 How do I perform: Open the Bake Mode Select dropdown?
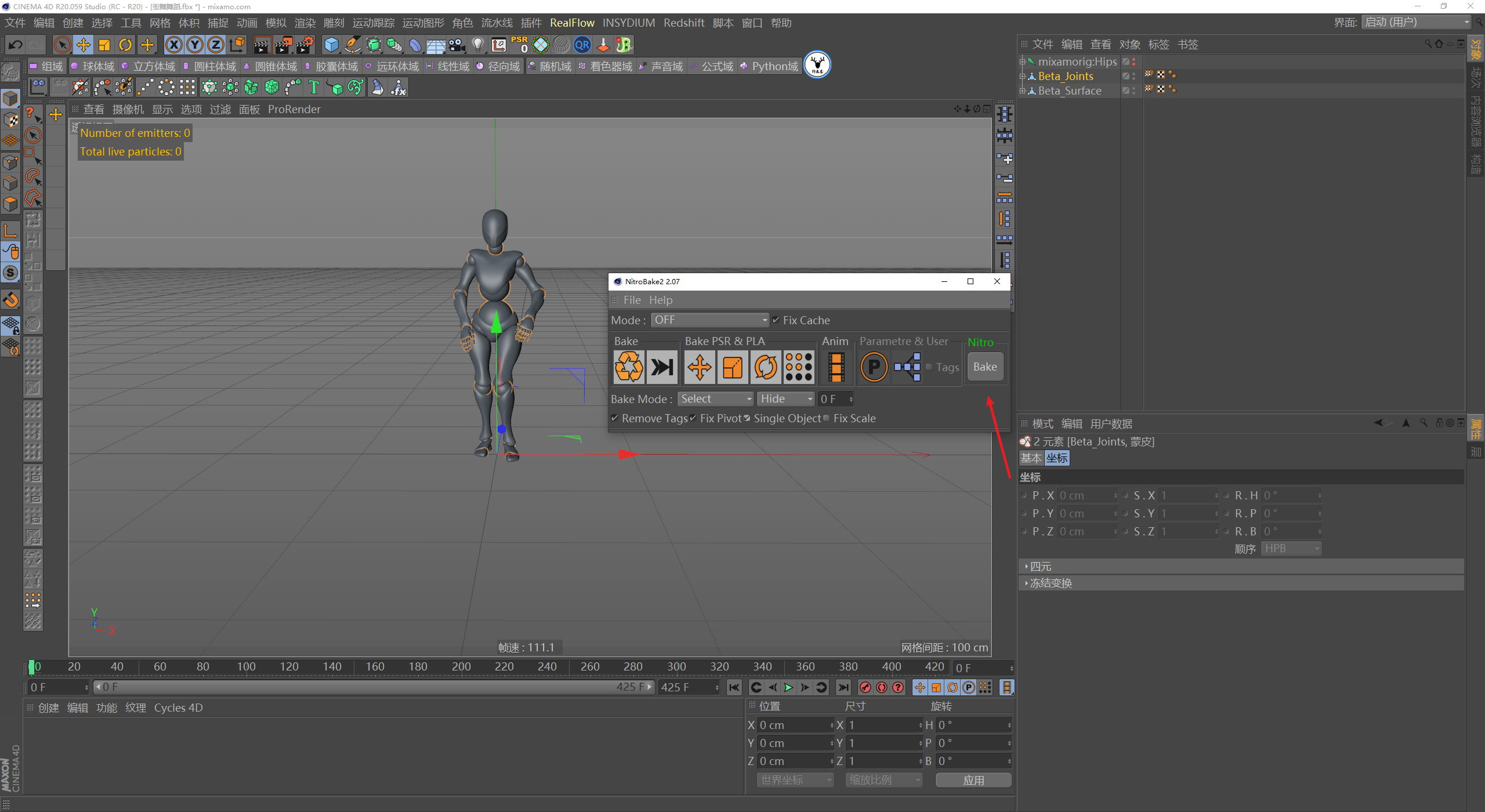[715, 399]
